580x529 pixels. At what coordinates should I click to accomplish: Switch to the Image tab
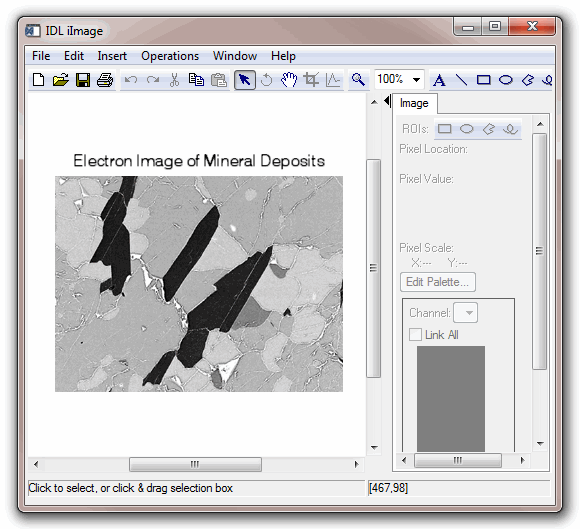coord(414,103)
